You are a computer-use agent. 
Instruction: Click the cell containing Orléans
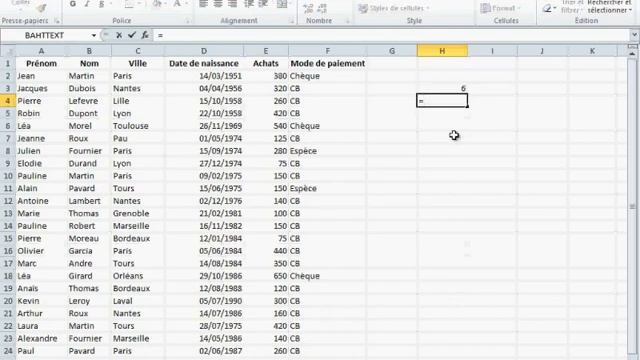point(138,276)
